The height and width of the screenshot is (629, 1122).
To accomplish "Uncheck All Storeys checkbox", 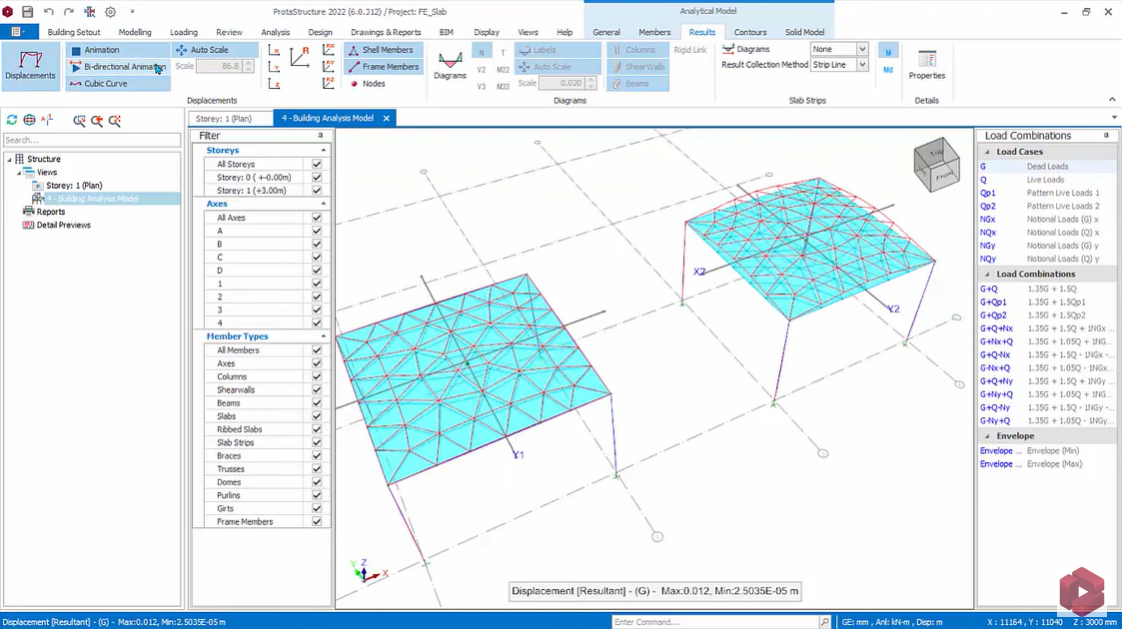I will point(316,164).
